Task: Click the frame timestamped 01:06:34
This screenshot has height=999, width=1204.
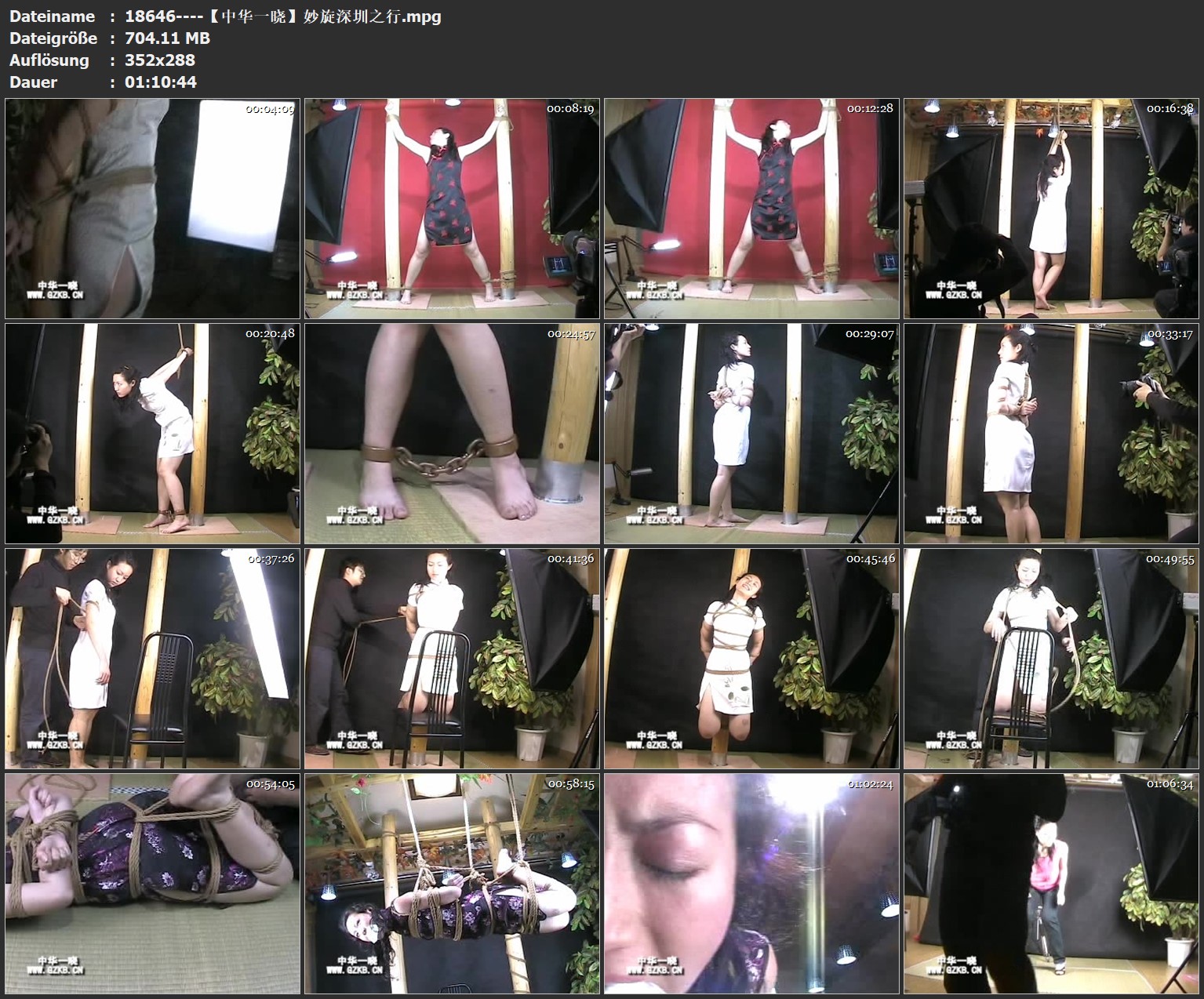Action: click(1051, 884)
